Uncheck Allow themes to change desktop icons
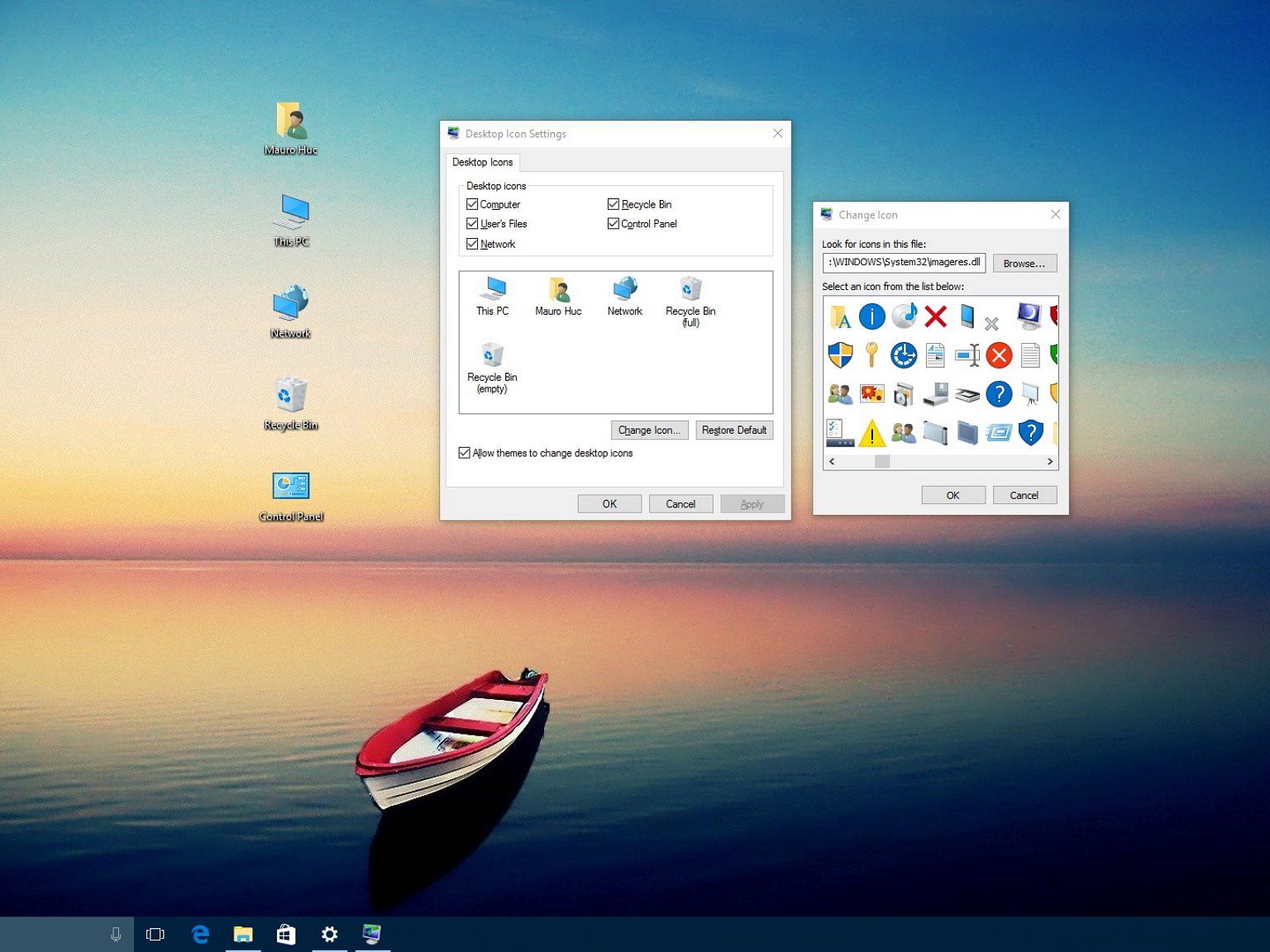This screenshot has height=952, width=1270. click(465, 453)
